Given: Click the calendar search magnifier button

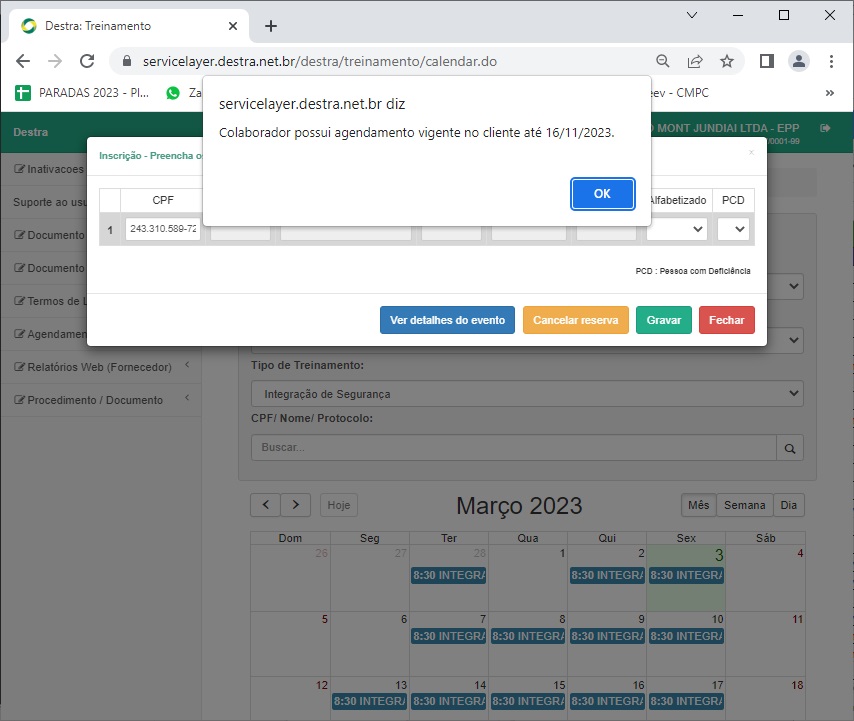Looking at the screenshot, I should point(790,448).
